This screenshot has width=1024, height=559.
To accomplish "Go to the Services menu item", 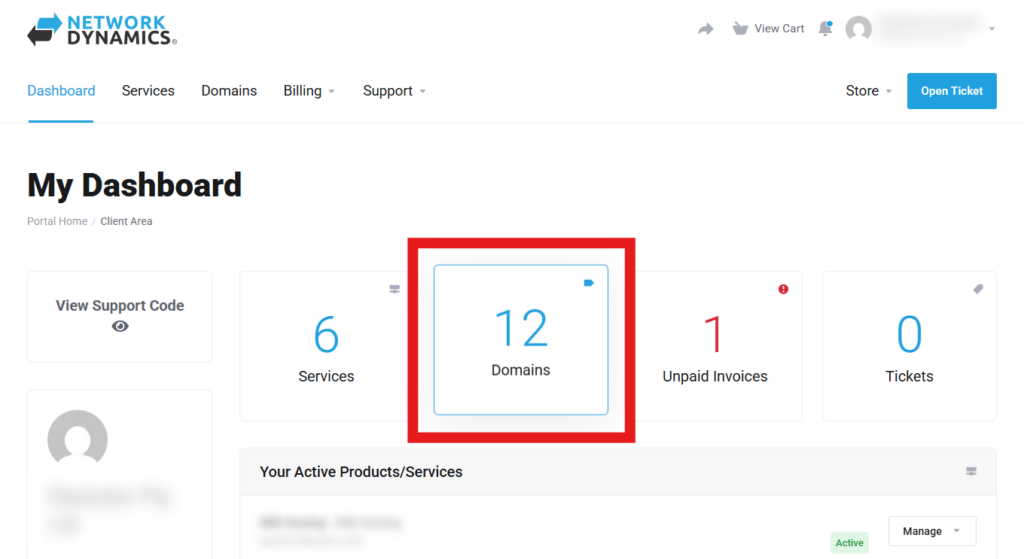I will tap(148, 91).
